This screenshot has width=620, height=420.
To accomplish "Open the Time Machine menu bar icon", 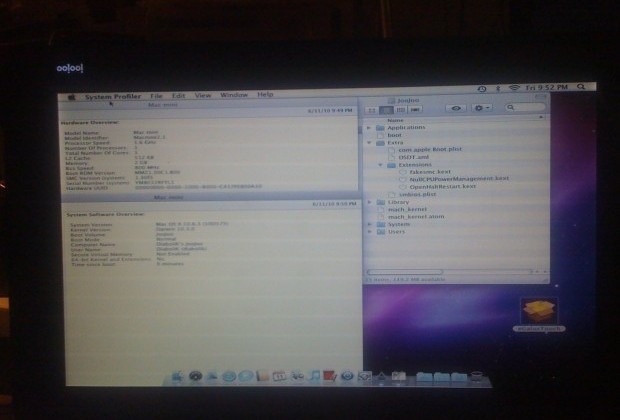I will point(483,88).
